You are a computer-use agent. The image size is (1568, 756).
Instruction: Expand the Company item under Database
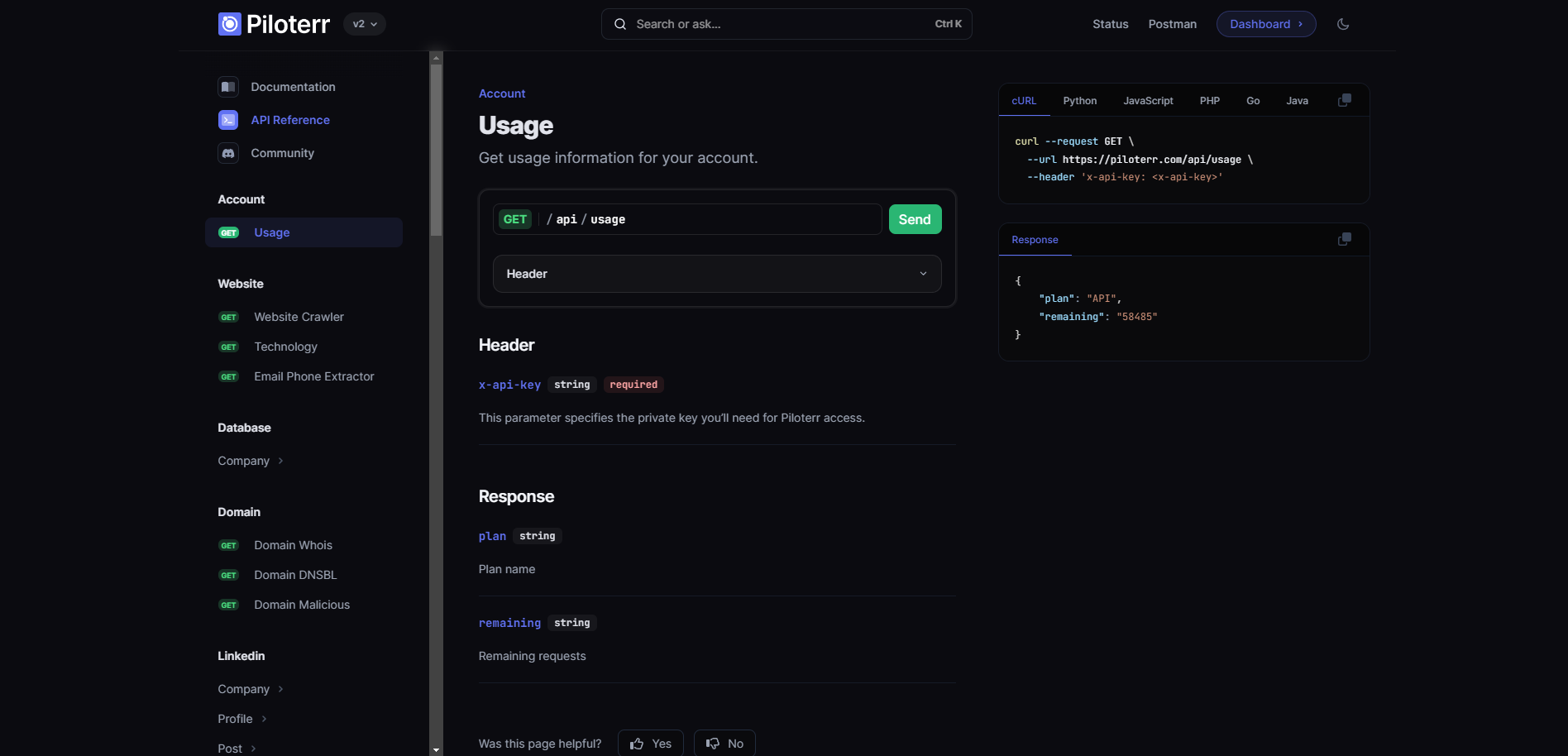[250, 461]
